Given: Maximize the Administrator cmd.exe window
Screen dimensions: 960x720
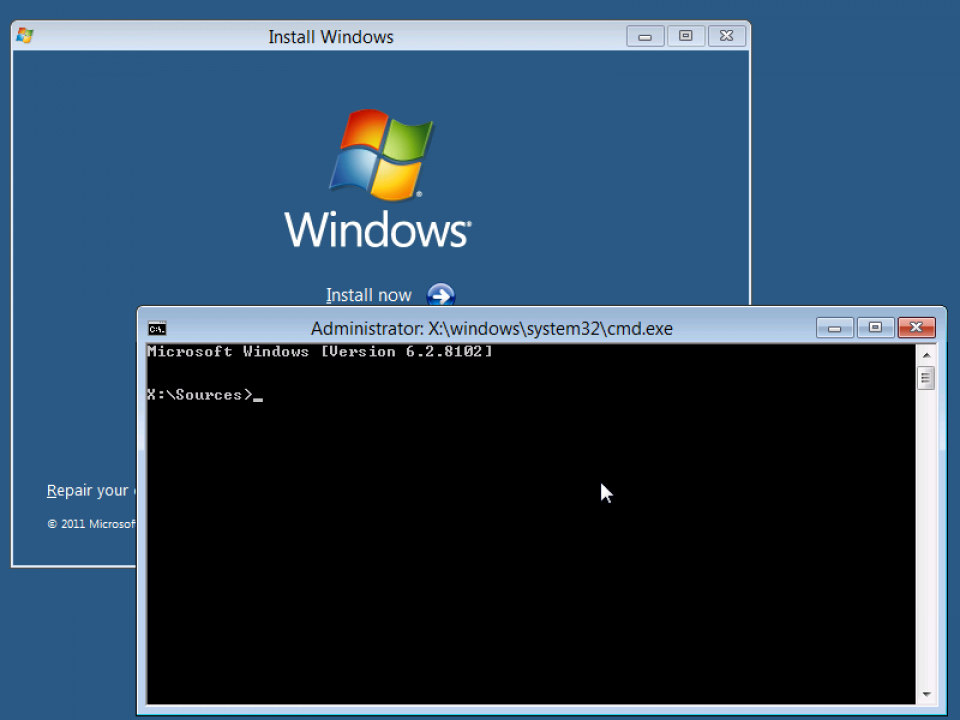Looking at the screenshot, I should [x=876, y=328].
